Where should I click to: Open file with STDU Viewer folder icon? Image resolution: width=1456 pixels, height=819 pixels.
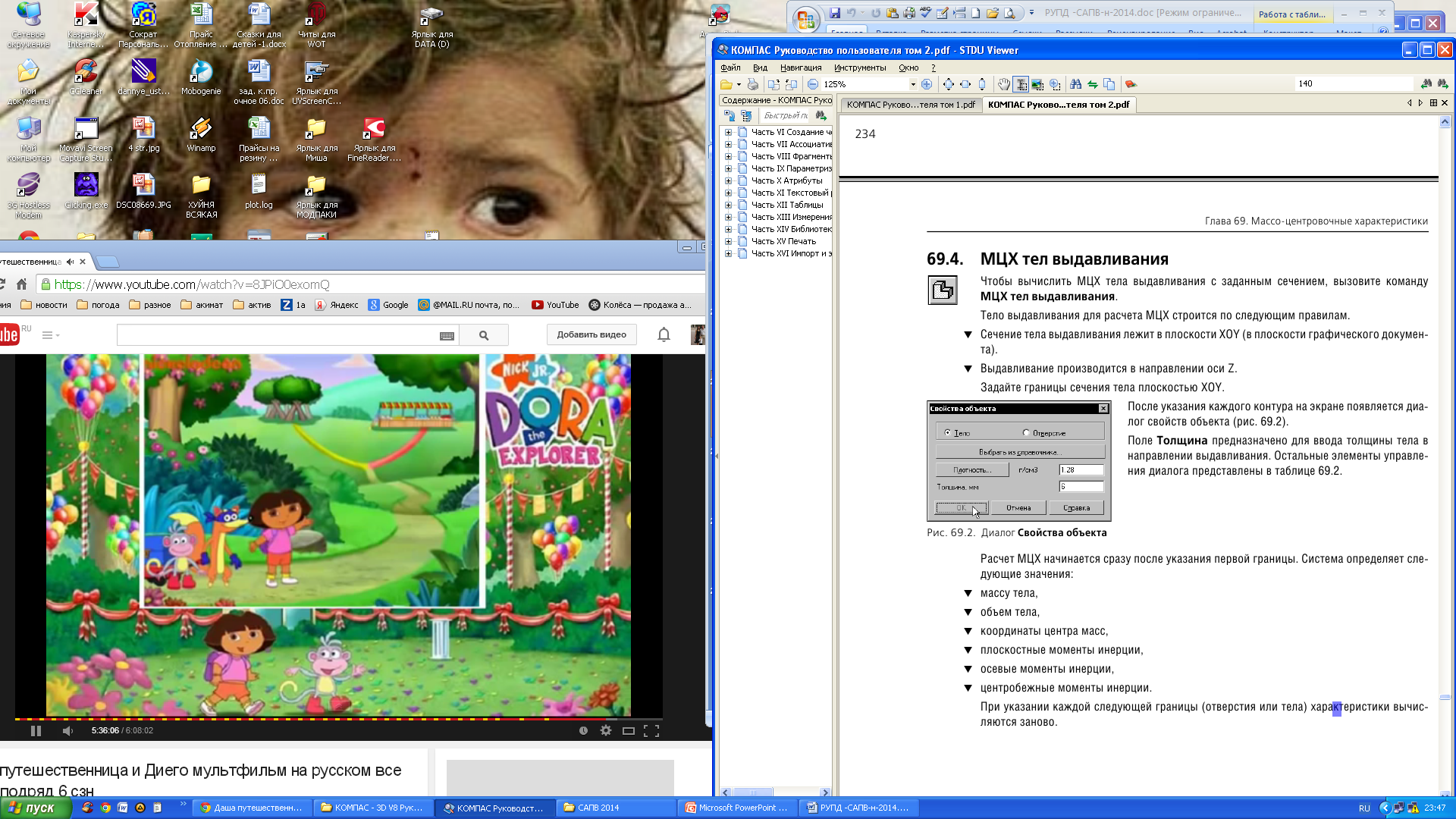(726, 84)
